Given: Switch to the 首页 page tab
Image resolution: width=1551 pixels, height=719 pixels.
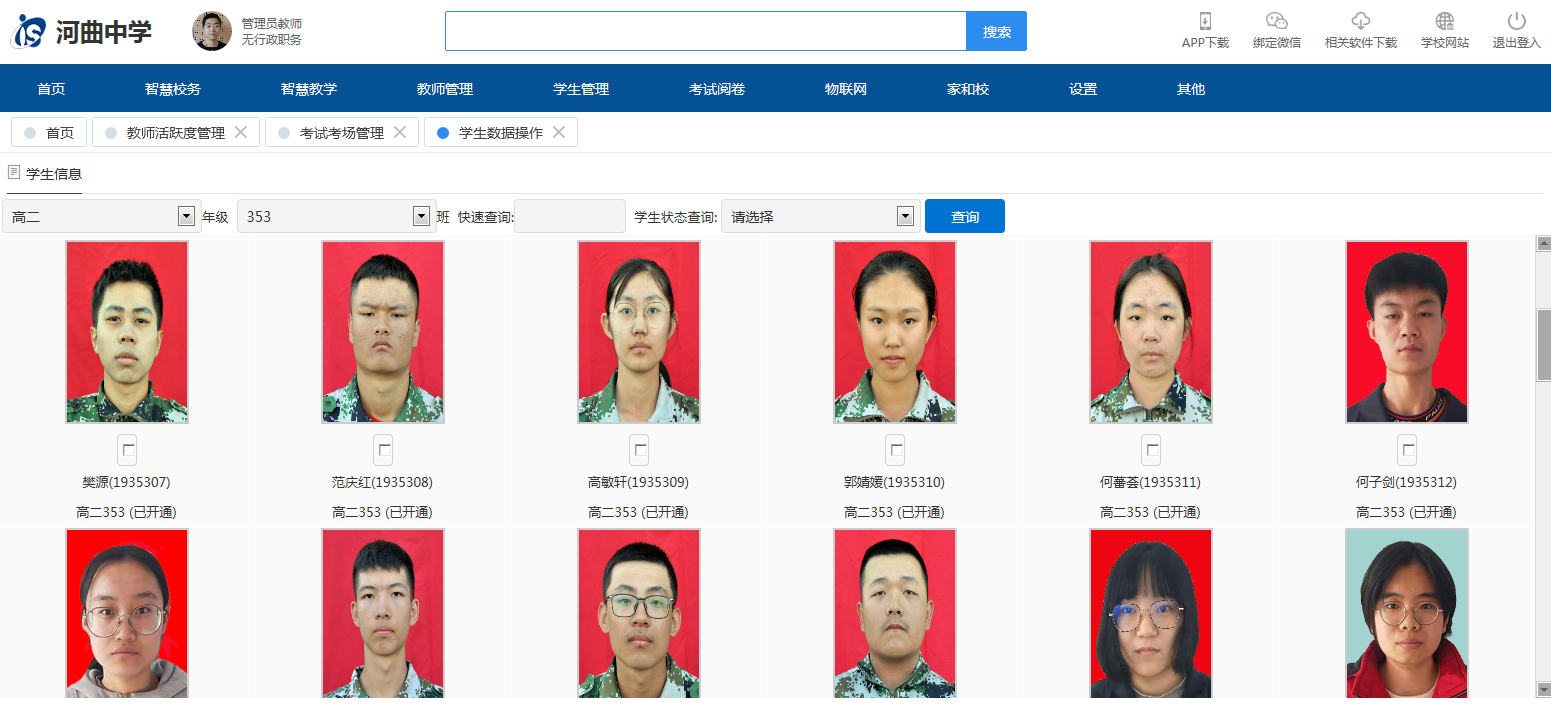Looking at the screenshot, I should tap(49, 132).
